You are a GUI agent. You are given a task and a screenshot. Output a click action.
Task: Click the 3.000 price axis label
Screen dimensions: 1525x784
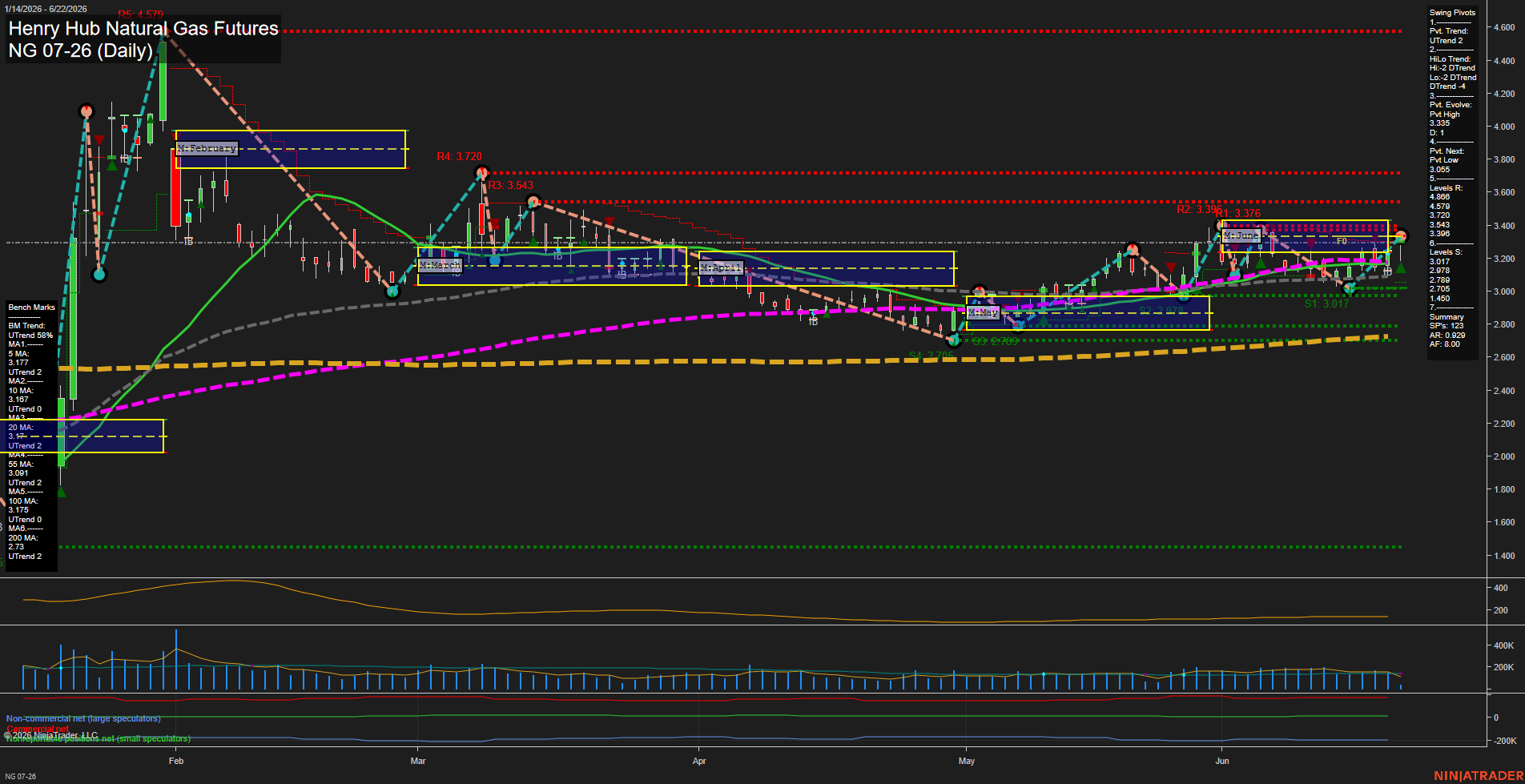click(1503, 291)
